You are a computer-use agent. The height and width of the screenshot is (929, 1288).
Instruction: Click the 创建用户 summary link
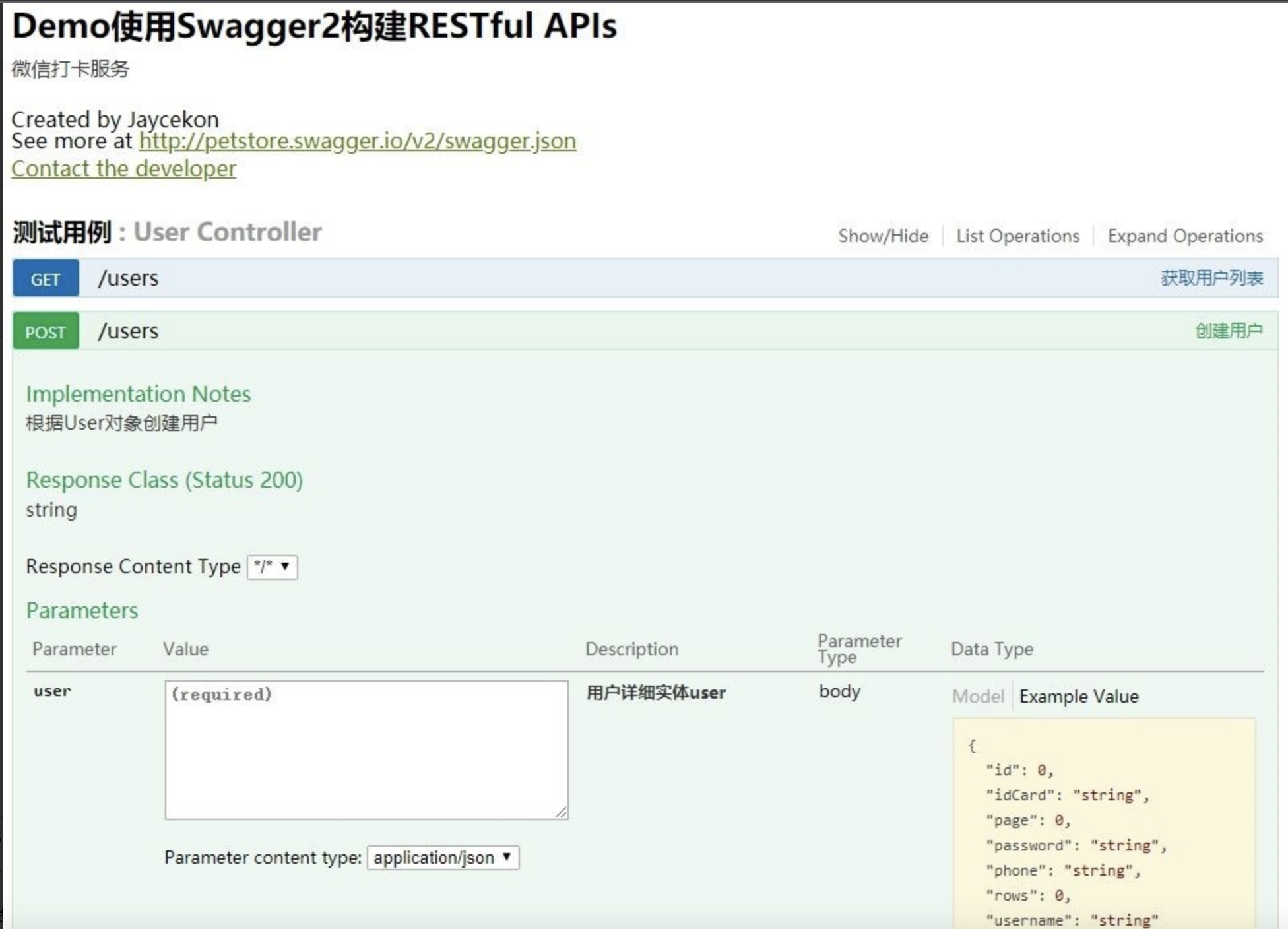[1229, 331]
